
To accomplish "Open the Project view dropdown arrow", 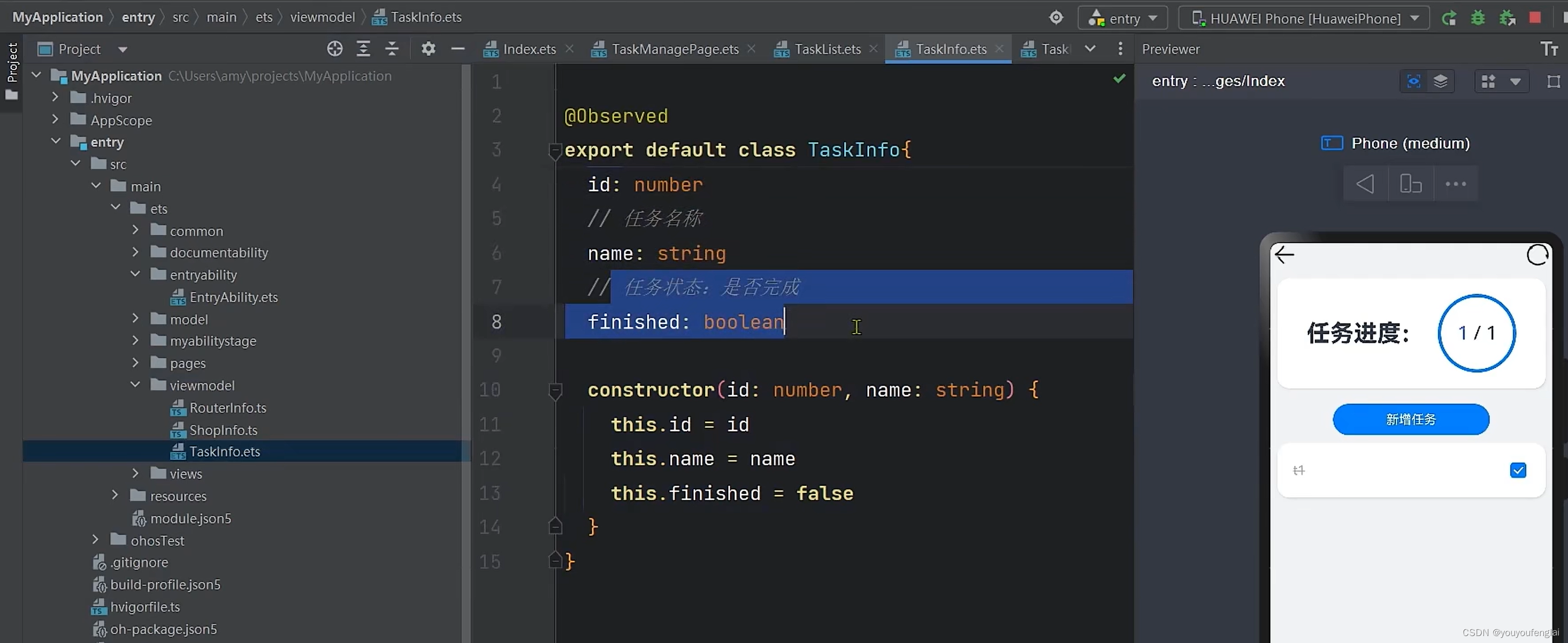I will coord(123,49).
